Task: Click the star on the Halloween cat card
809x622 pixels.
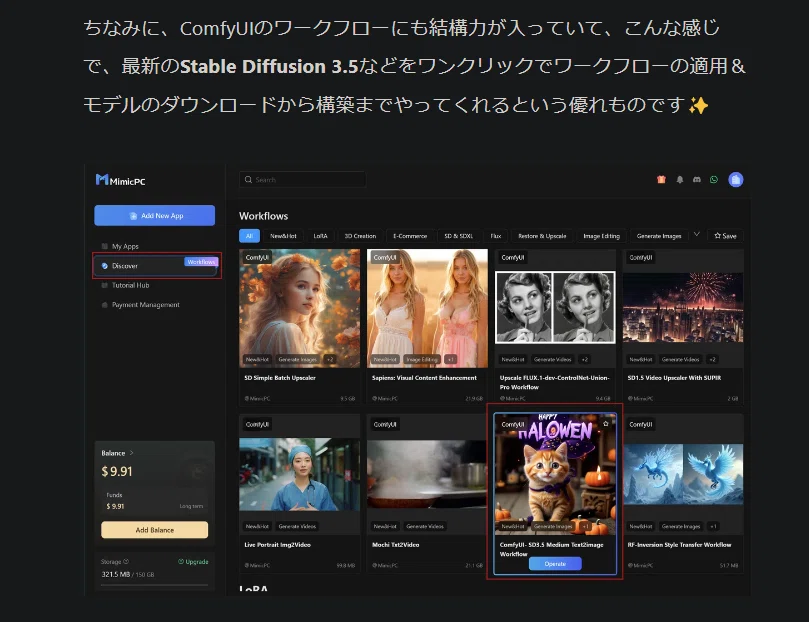Action: (x=606, y=423)
